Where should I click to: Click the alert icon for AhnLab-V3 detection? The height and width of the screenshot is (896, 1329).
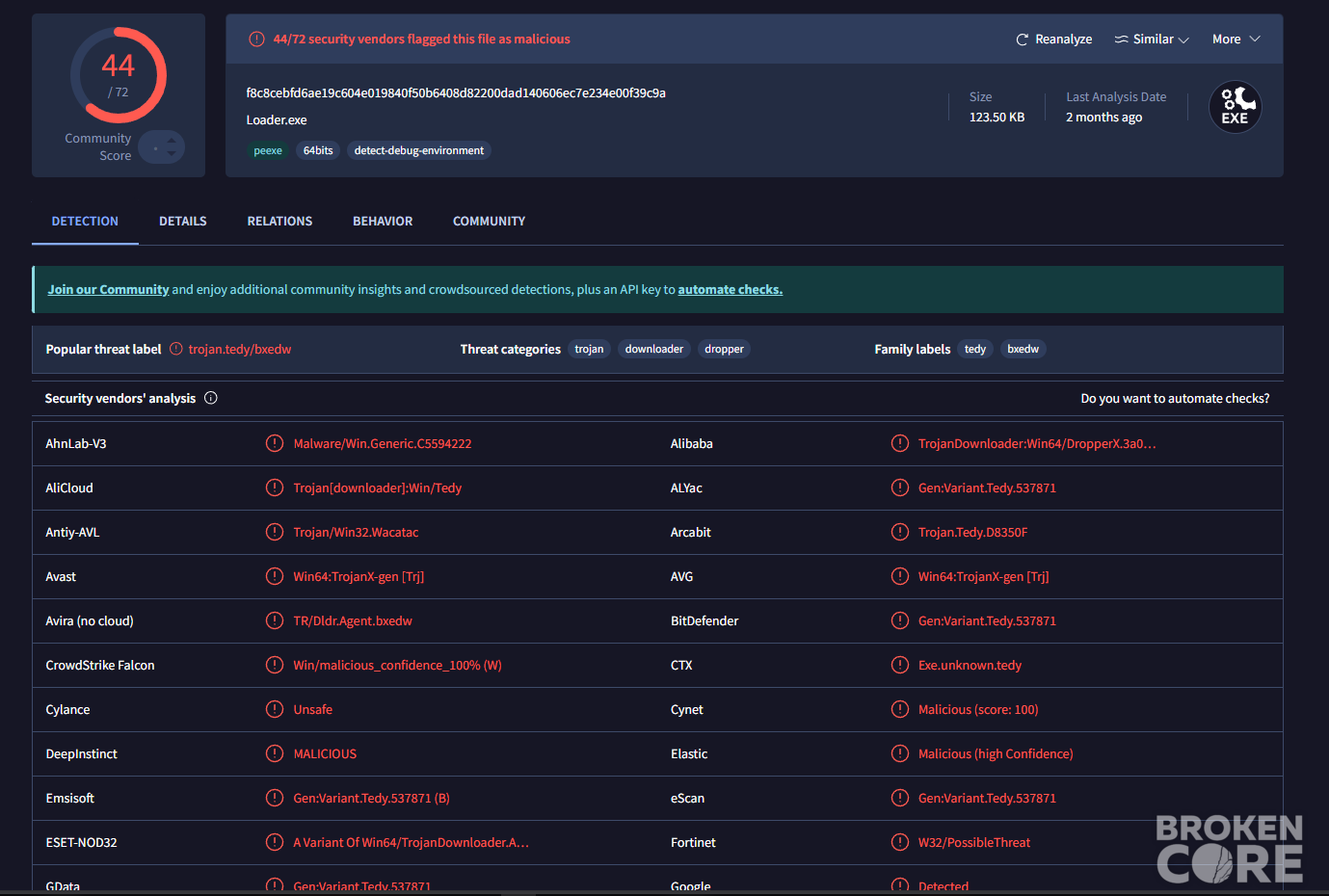[275, 443]
